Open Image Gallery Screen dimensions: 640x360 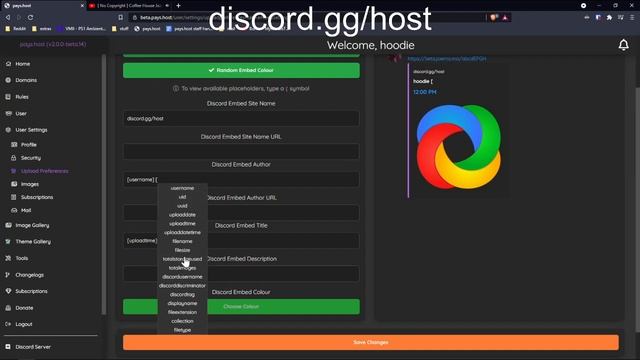[27, 225]
